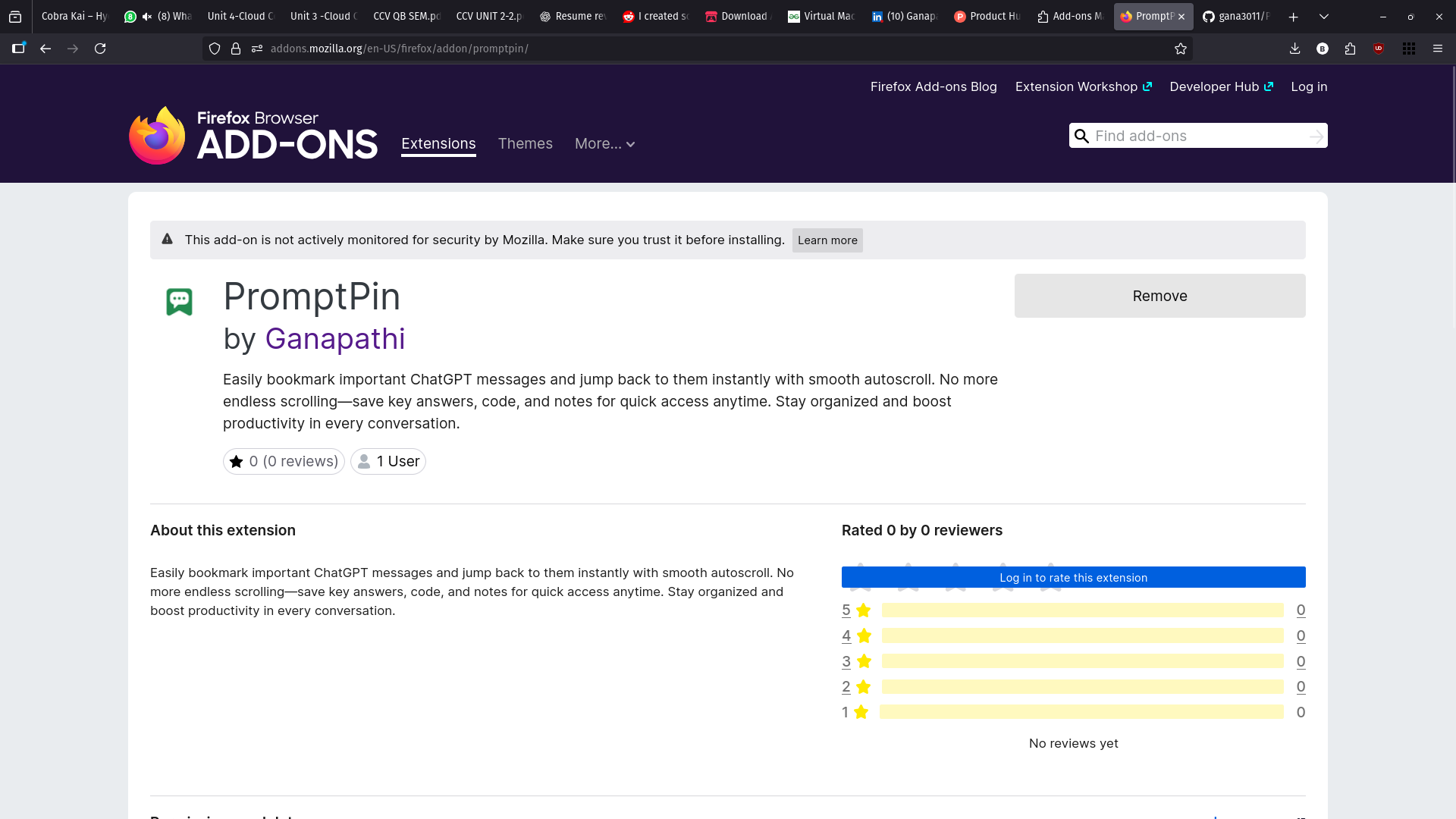Screen dimensions: 1456x819
Task: Switch to Cobra Kai tab
Action: click(x=74, y=17)
